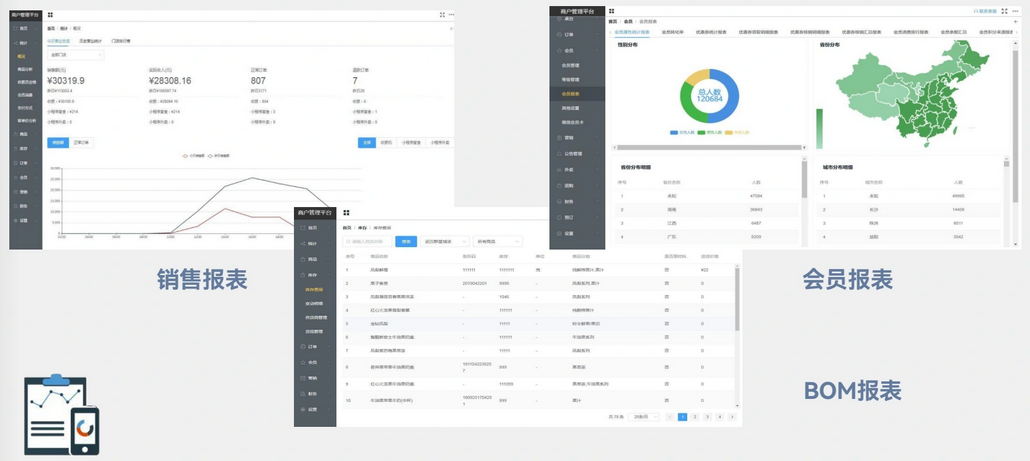Click the clipboard chart illustration icon
Viewport: 1030px width, 461px height.
(x=61, y=414)
